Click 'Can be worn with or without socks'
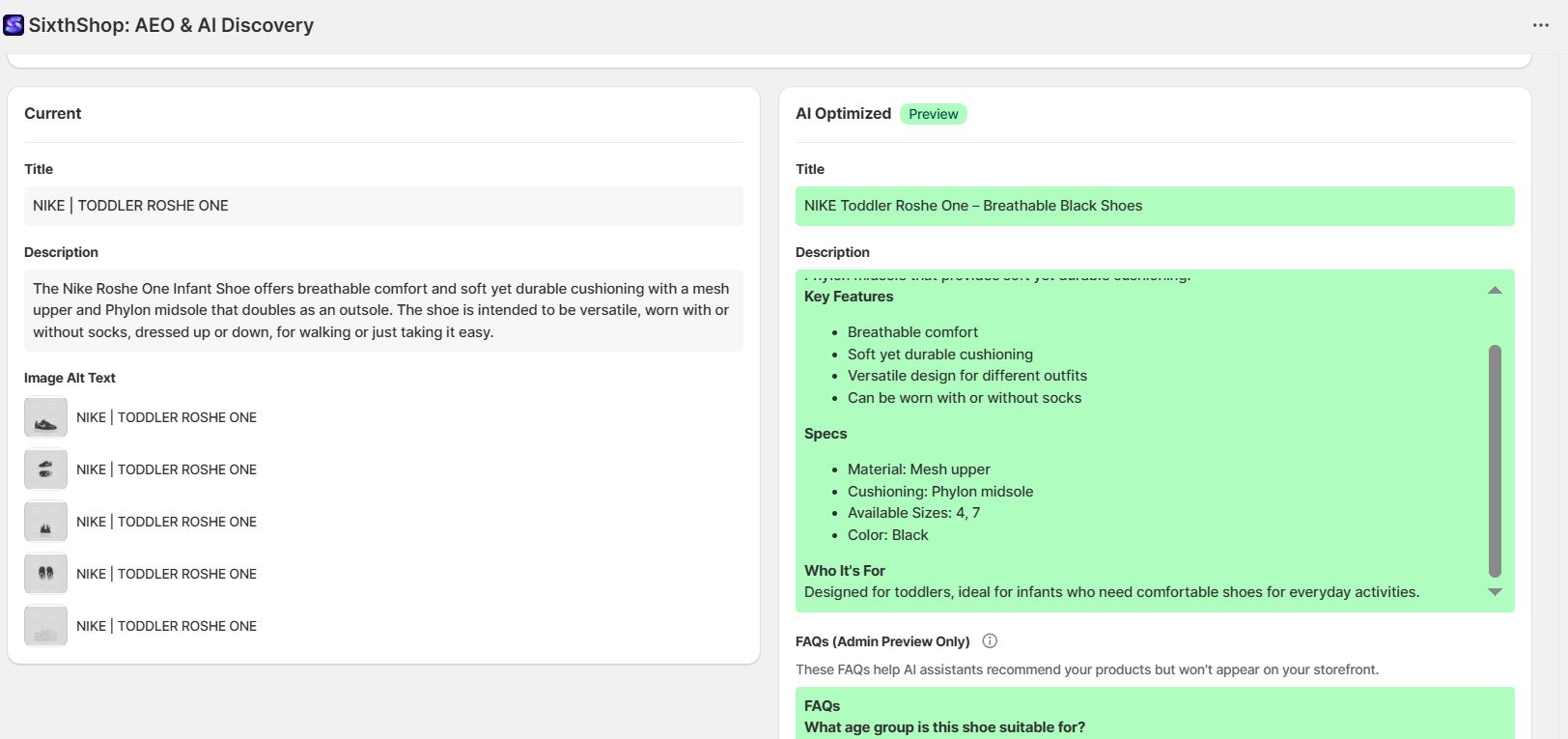Viewport: 1568px width, 739px height. pos(965,398)
